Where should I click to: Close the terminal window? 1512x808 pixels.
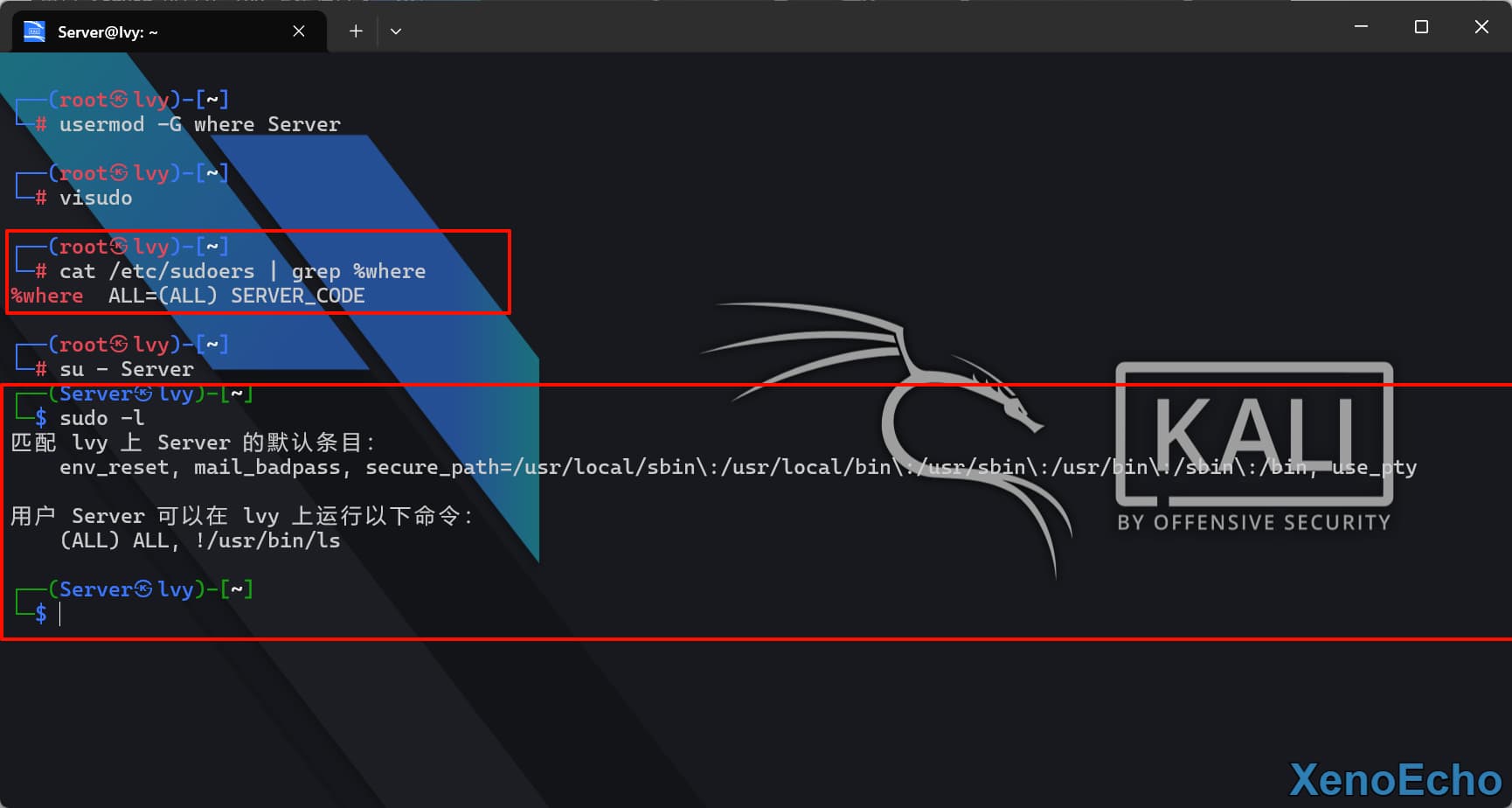click(1481, 27)
